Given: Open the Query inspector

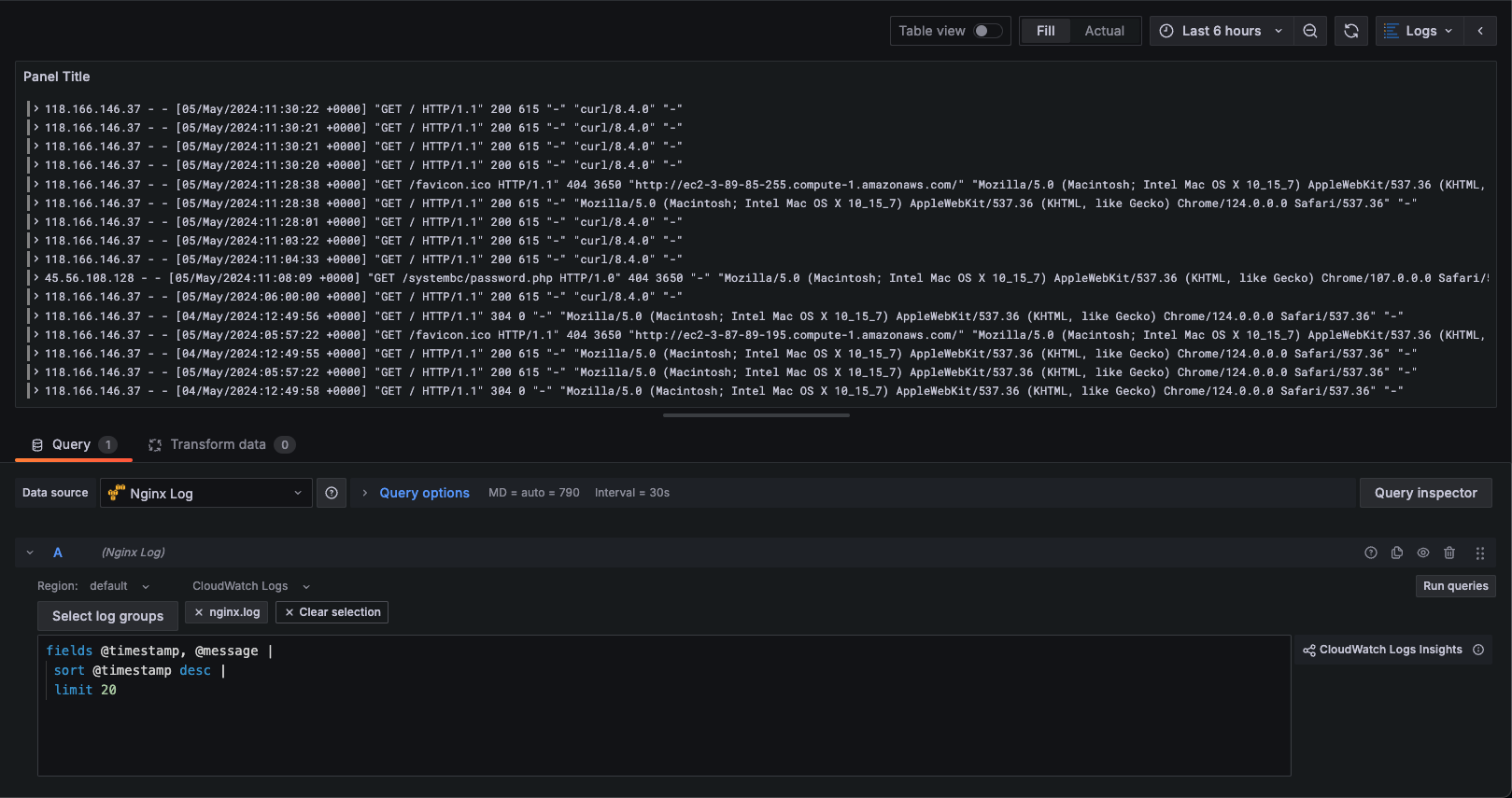Looking at the screenshot, I should click(x=1425, y=493).
